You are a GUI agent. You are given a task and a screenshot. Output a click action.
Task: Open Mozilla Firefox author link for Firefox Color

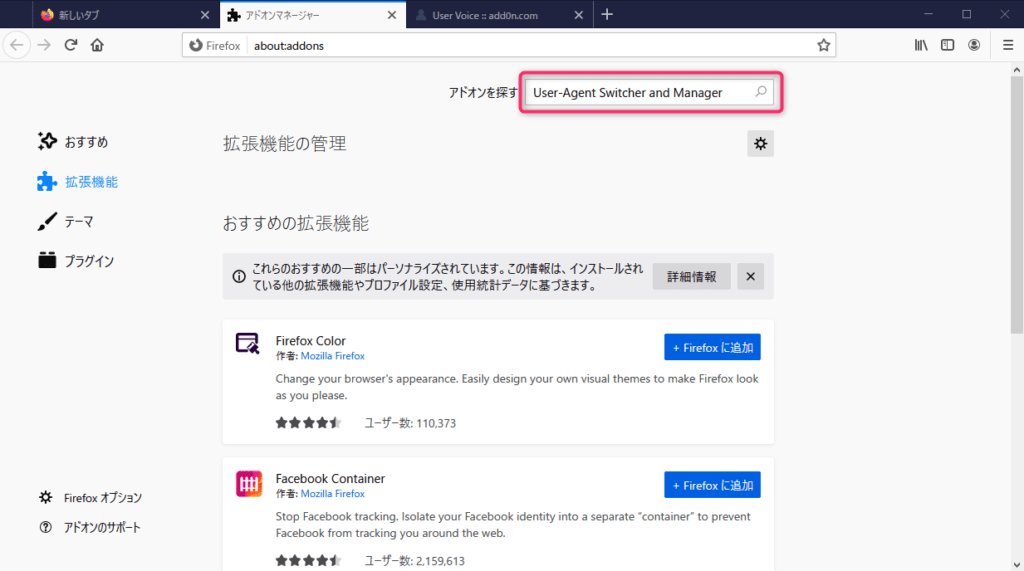click(x=332, y=356)
